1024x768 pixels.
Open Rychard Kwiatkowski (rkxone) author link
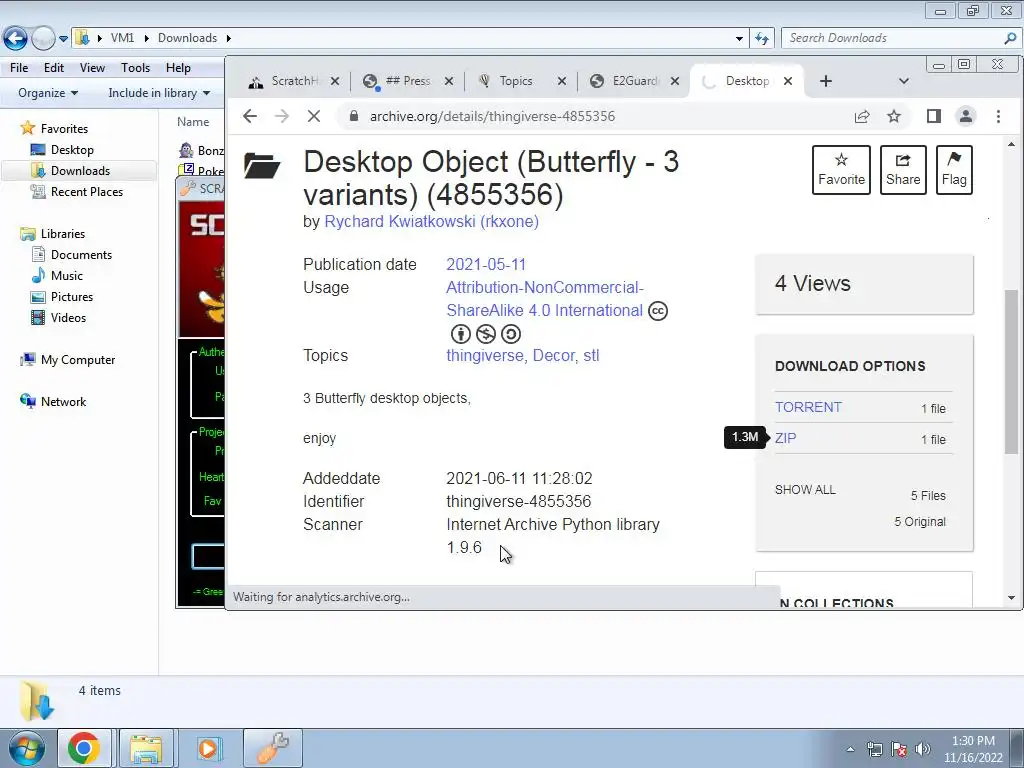tap(432, 221)
